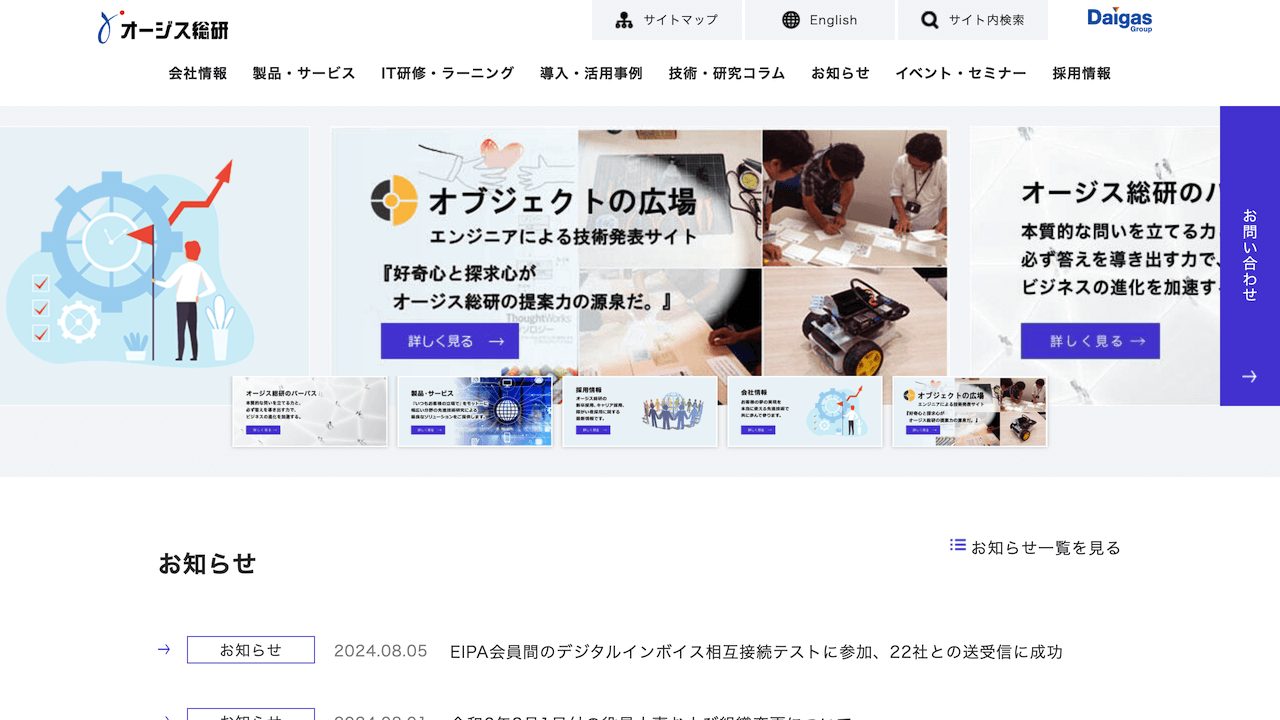Viewport: 1280px width, 720px height.
Task: Open the Daigas Group logo link
Action: [1117, 20]
